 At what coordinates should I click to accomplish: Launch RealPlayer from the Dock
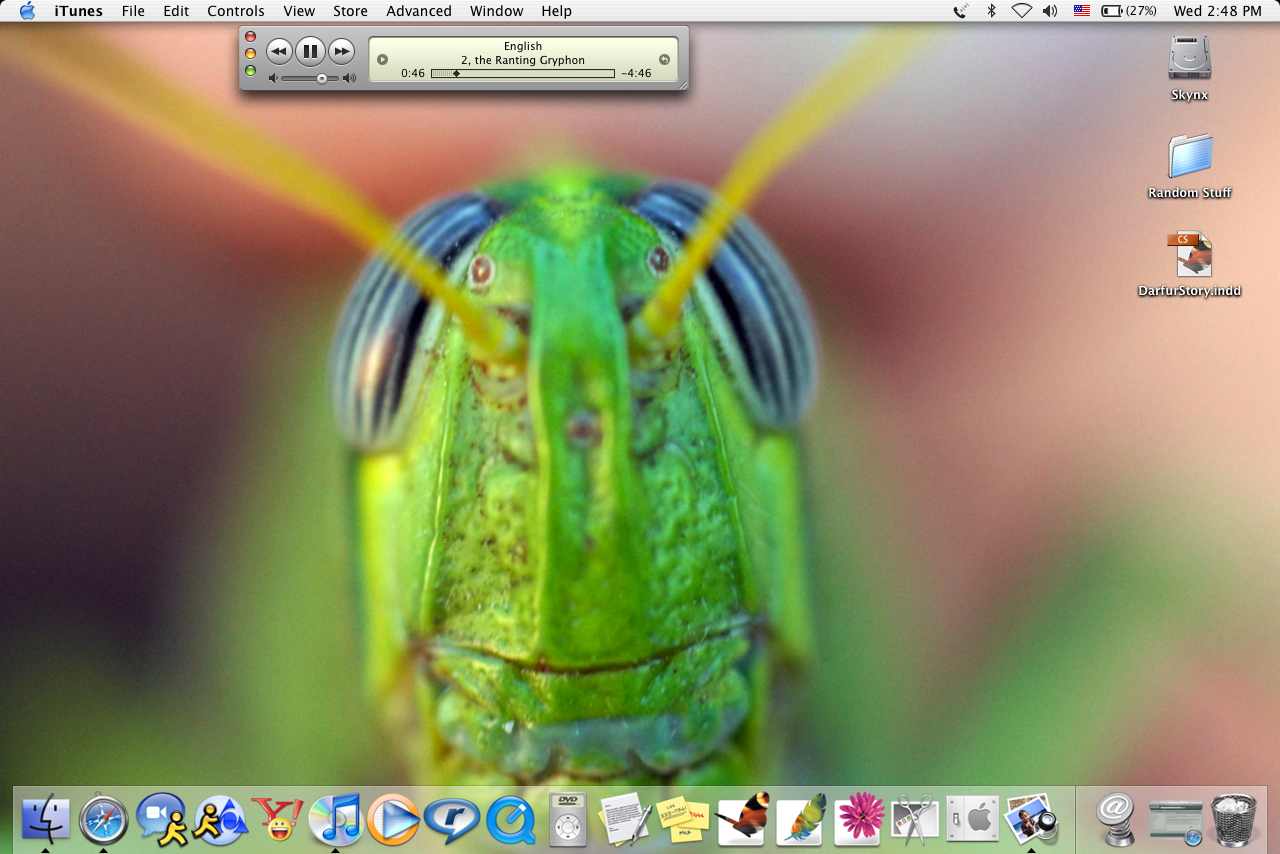pyautogui.click(x=452, y=820)
